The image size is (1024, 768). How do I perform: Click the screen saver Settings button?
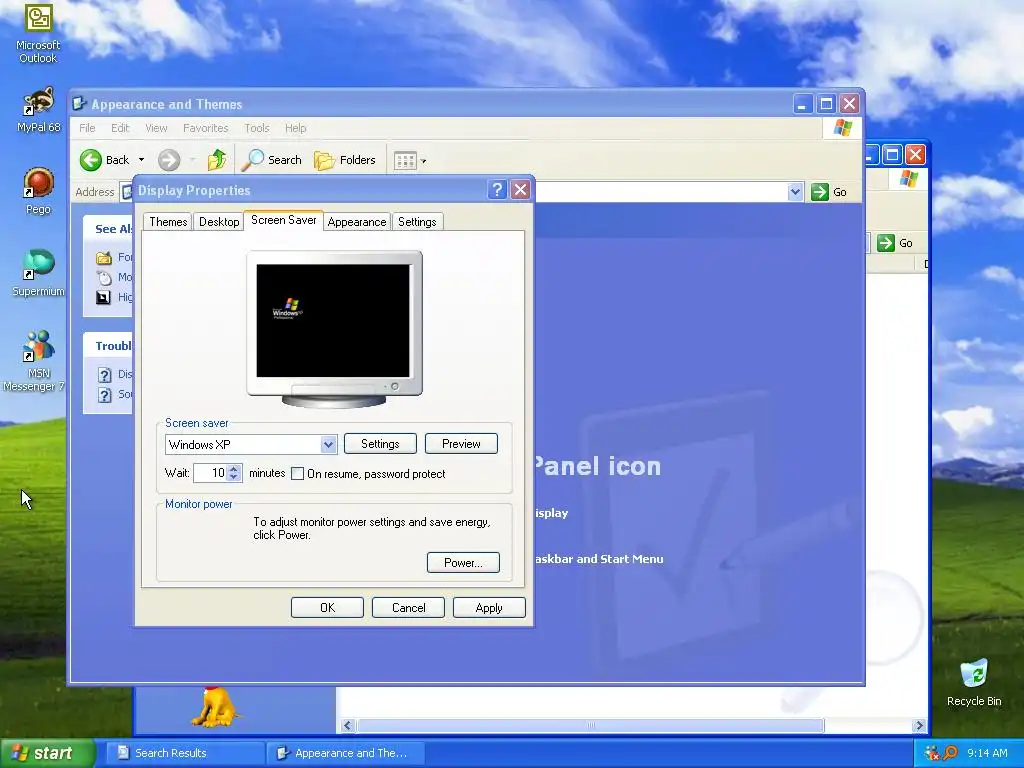380,444
